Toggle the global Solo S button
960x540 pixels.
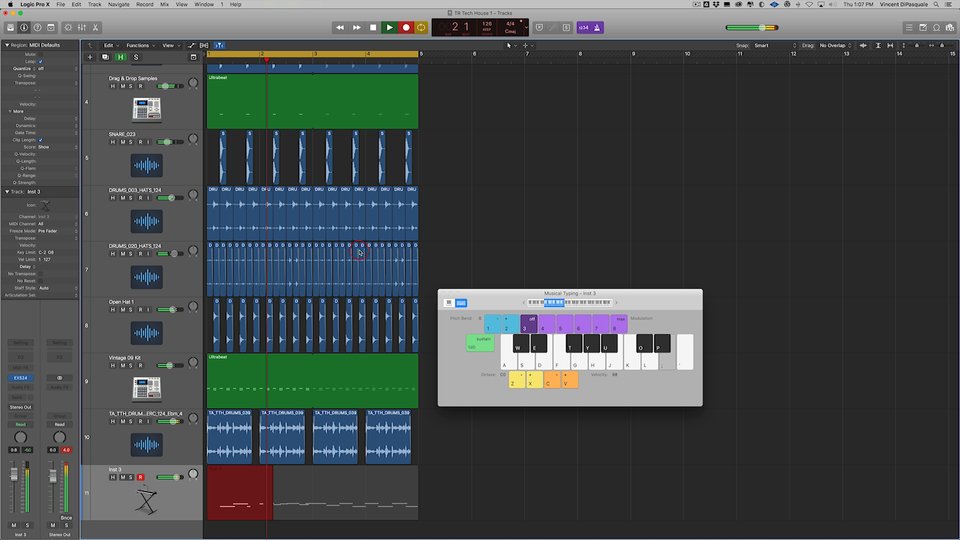[x=136, y=57]
